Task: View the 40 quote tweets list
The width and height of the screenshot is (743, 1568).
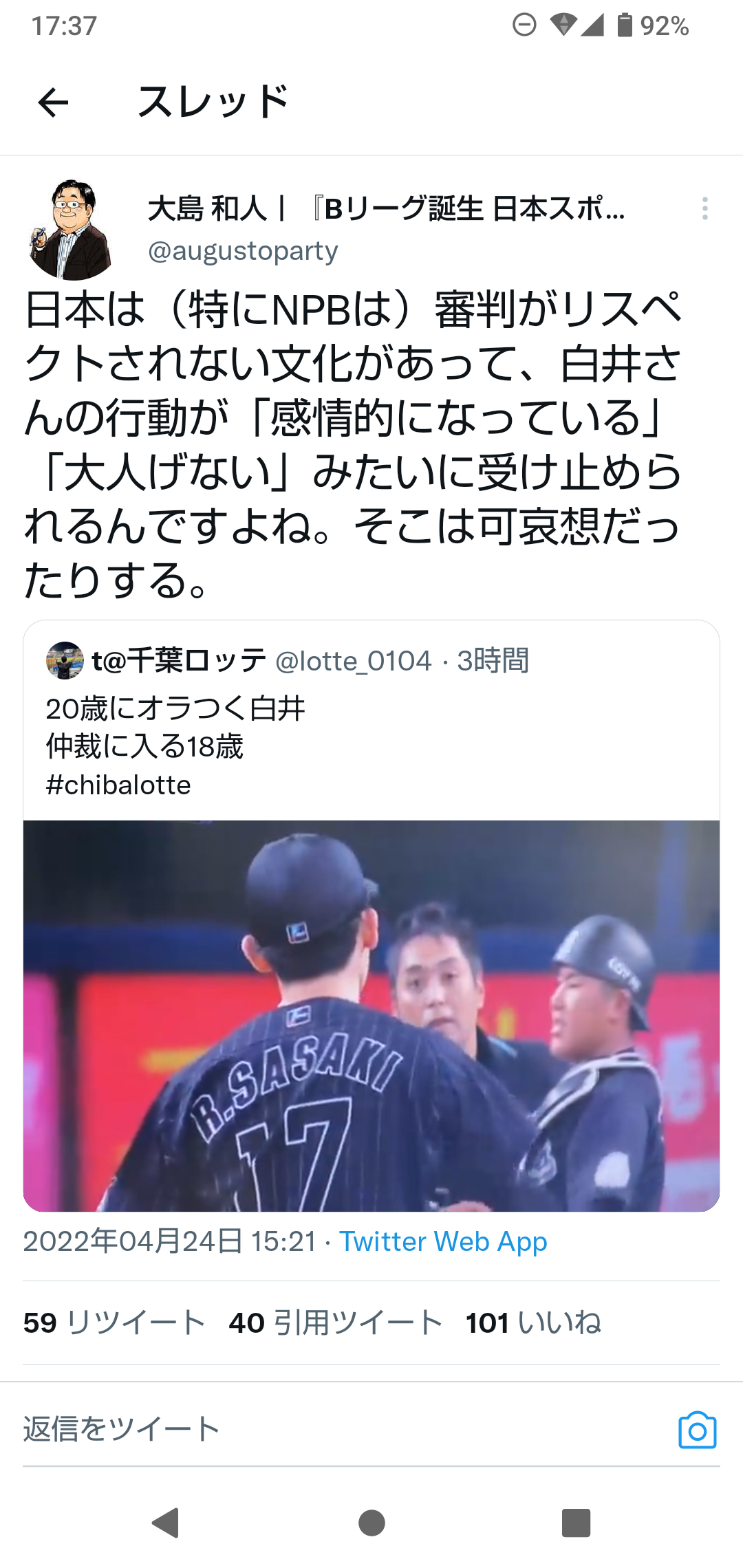Action: click(x=336, y=1322)
